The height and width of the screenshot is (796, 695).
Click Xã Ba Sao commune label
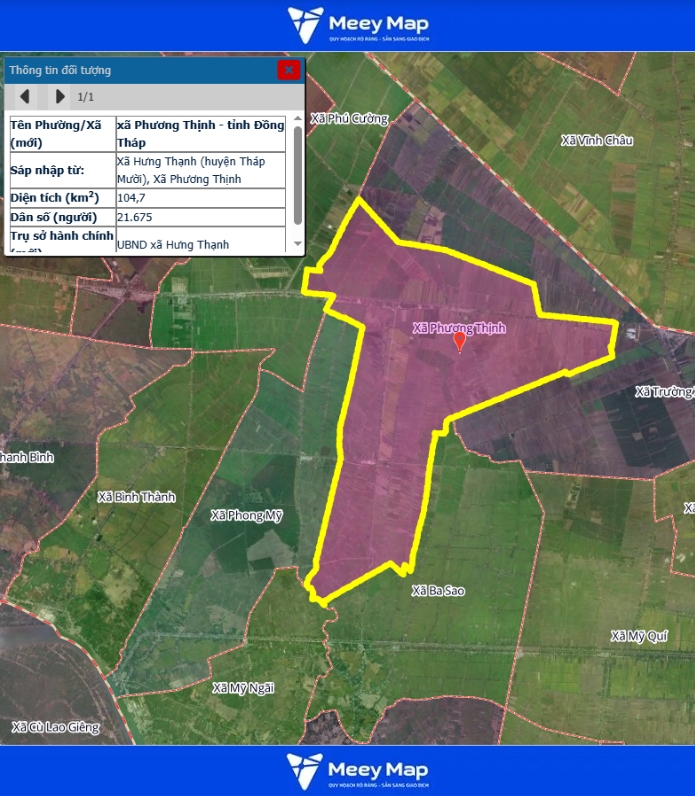438,591
